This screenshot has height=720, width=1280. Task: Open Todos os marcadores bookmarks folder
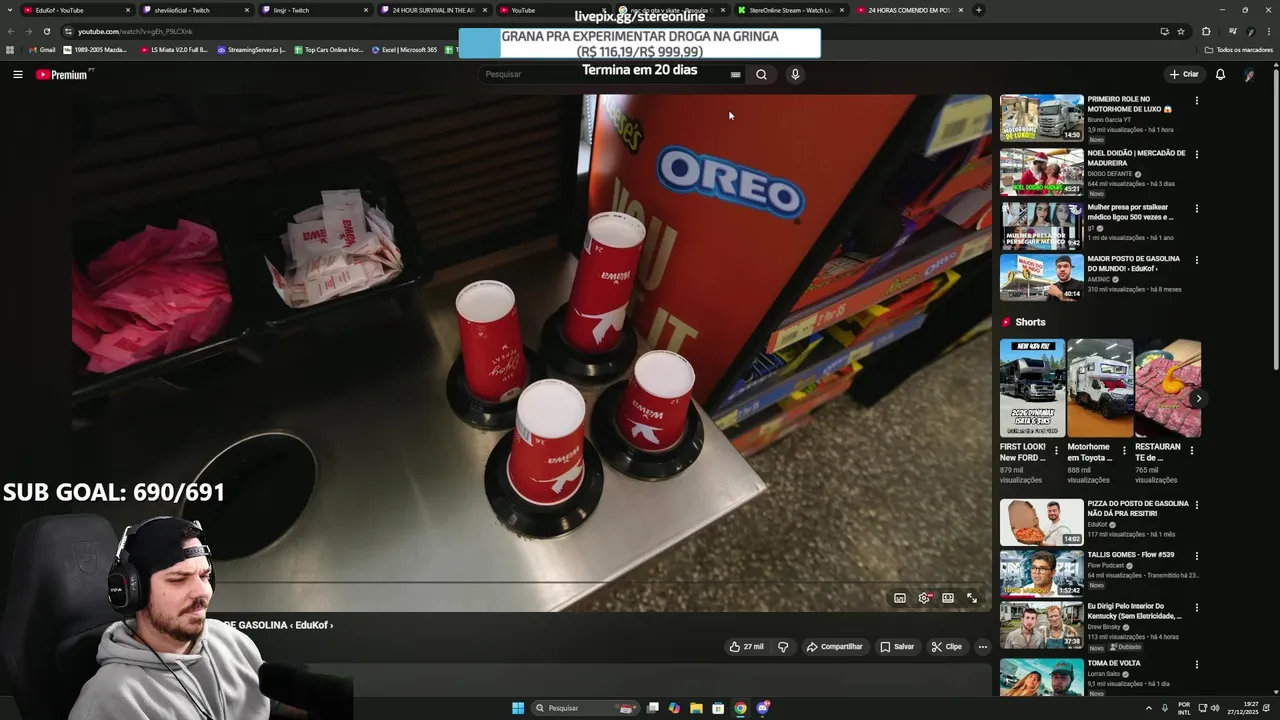pyautogui.click(x=1239, y=49)
